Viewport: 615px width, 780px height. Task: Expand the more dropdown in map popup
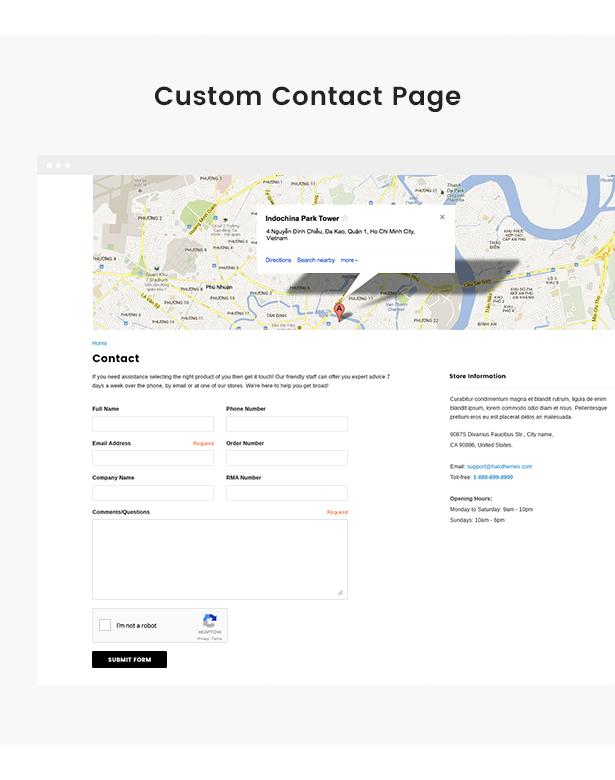click(x=349, y=260)
